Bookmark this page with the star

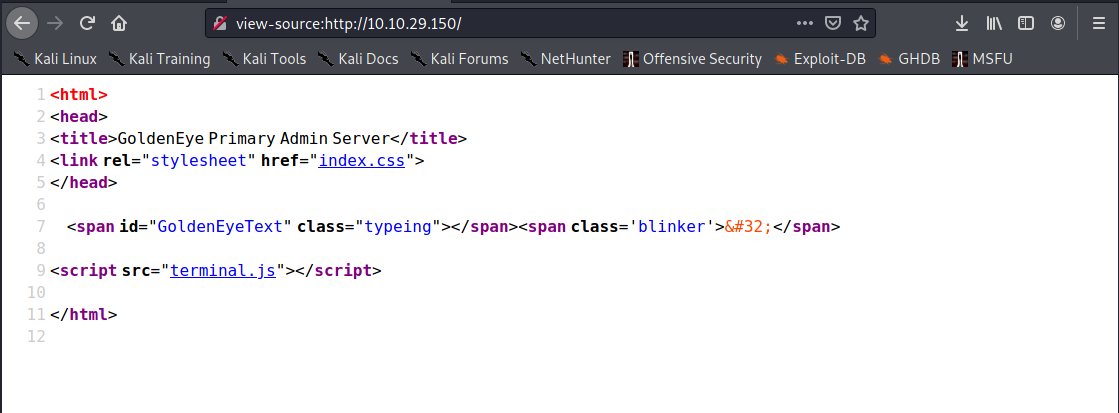point(861,24)
